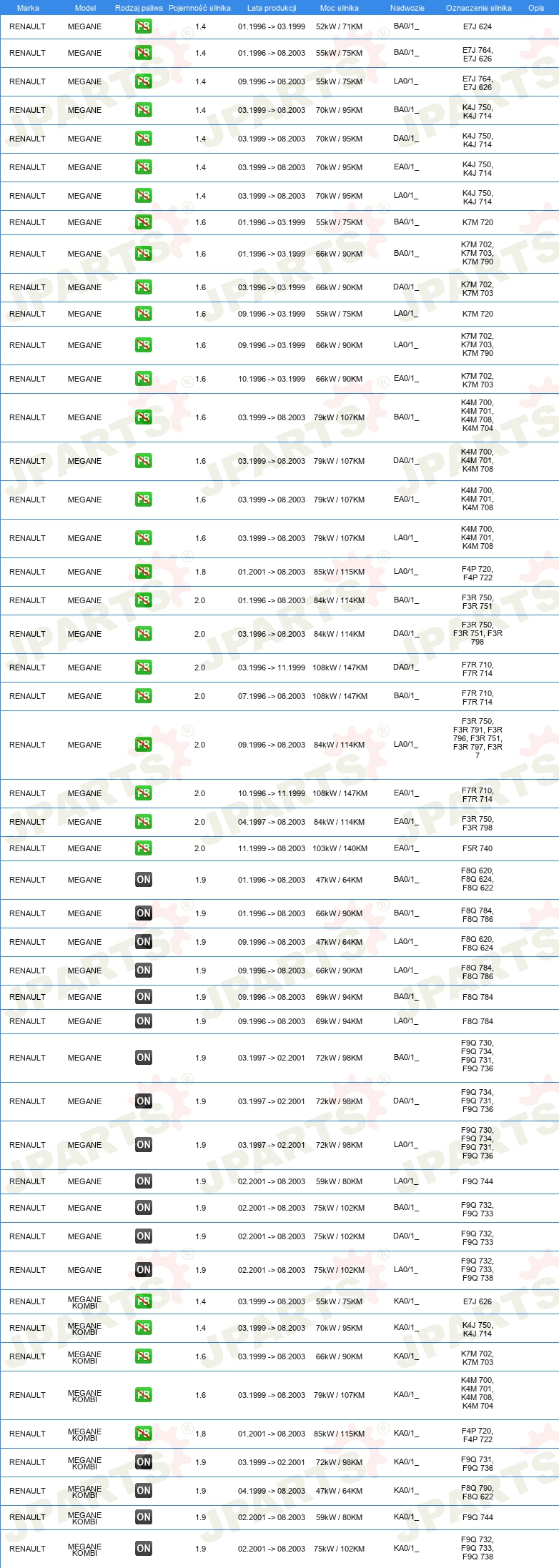Click diesel ON icon in MEGANE 59kW LA0/1_ row

tap(143, 1181)
